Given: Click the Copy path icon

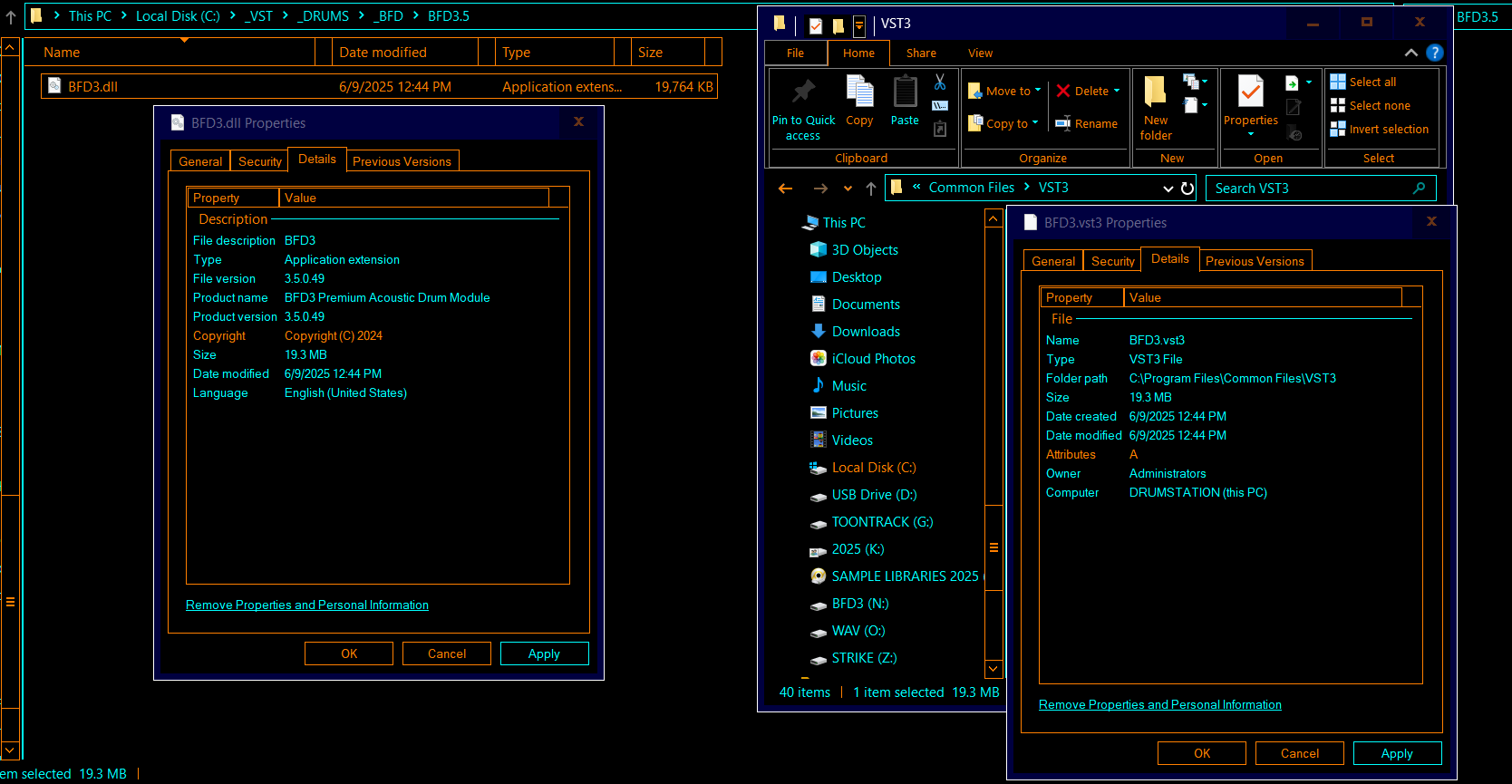Looking at the screenshot, I should point(940,106).
